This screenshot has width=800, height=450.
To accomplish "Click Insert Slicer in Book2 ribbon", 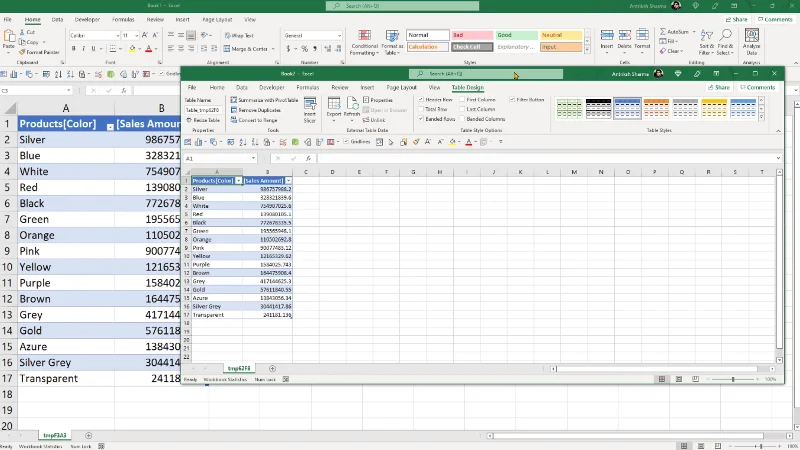I will coord(310,110).
